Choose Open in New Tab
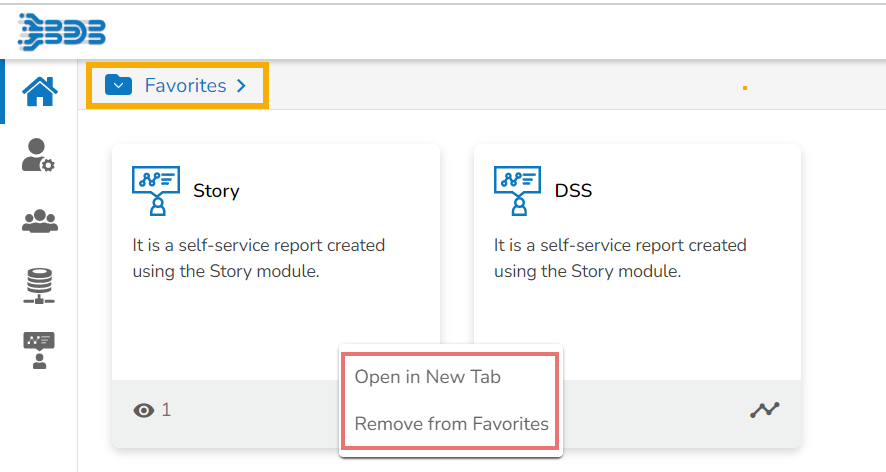 pos(427,377)
